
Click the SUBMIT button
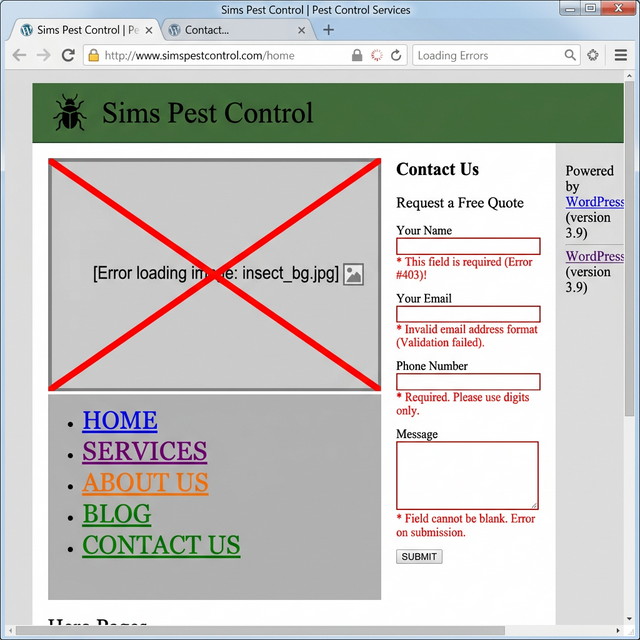tap(419, 556)
